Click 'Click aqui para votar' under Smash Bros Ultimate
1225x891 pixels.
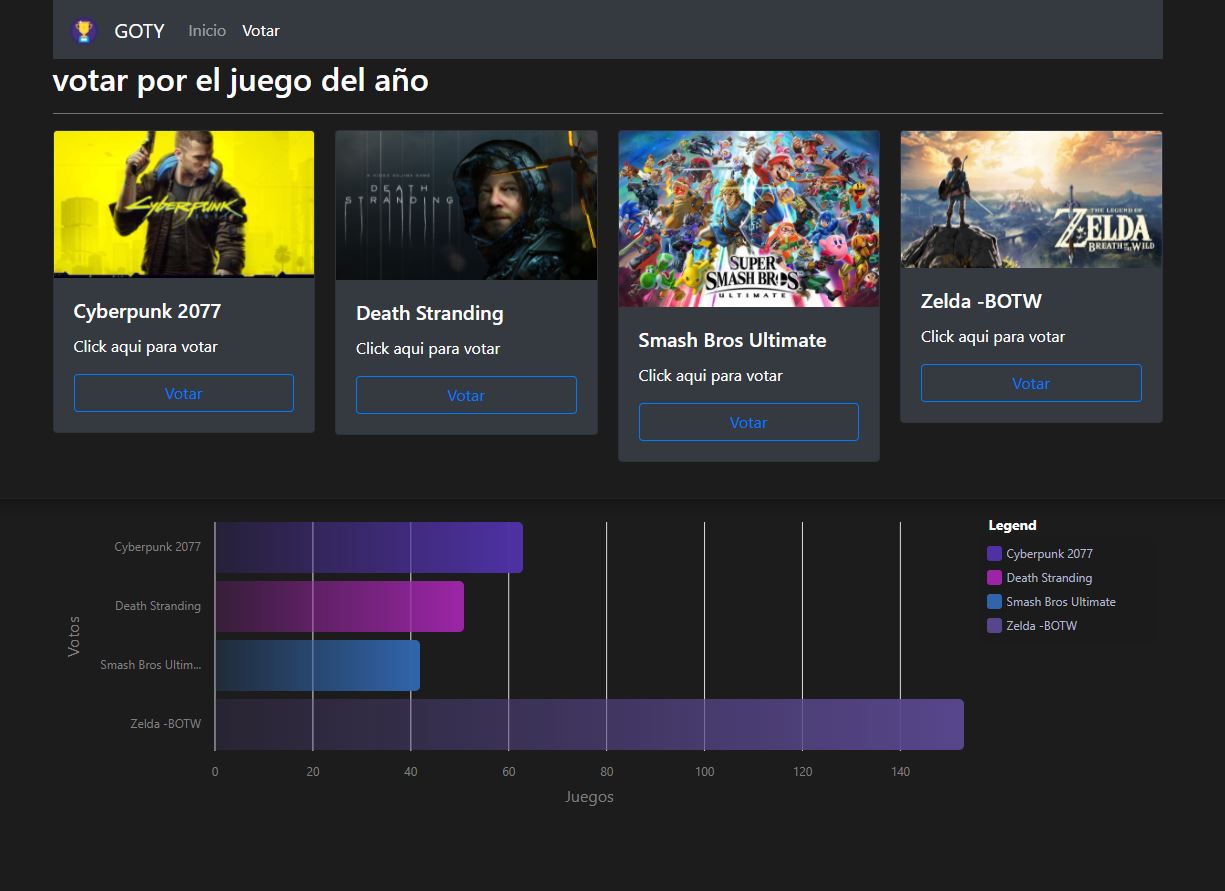711,376
